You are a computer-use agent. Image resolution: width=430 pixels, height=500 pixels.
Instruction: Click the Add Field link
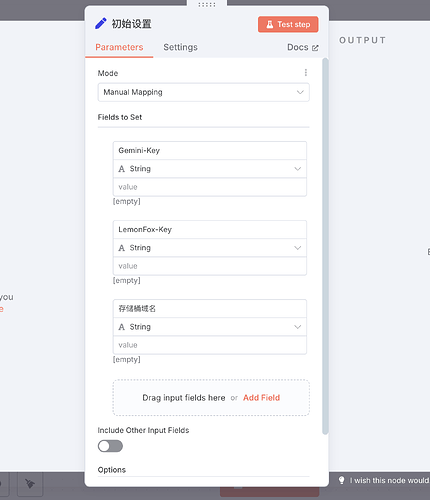point(261,398)
